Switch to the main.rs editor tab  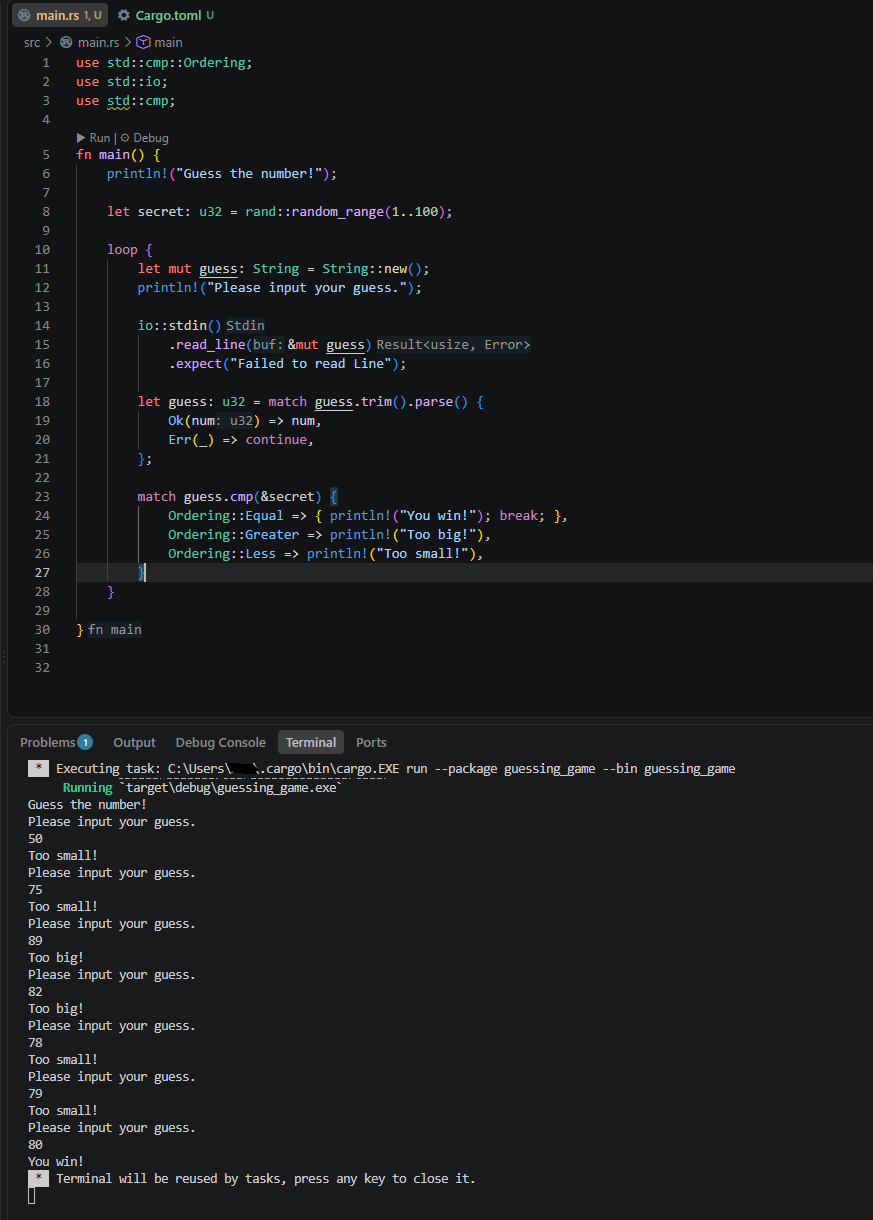(x=59, y=15)
